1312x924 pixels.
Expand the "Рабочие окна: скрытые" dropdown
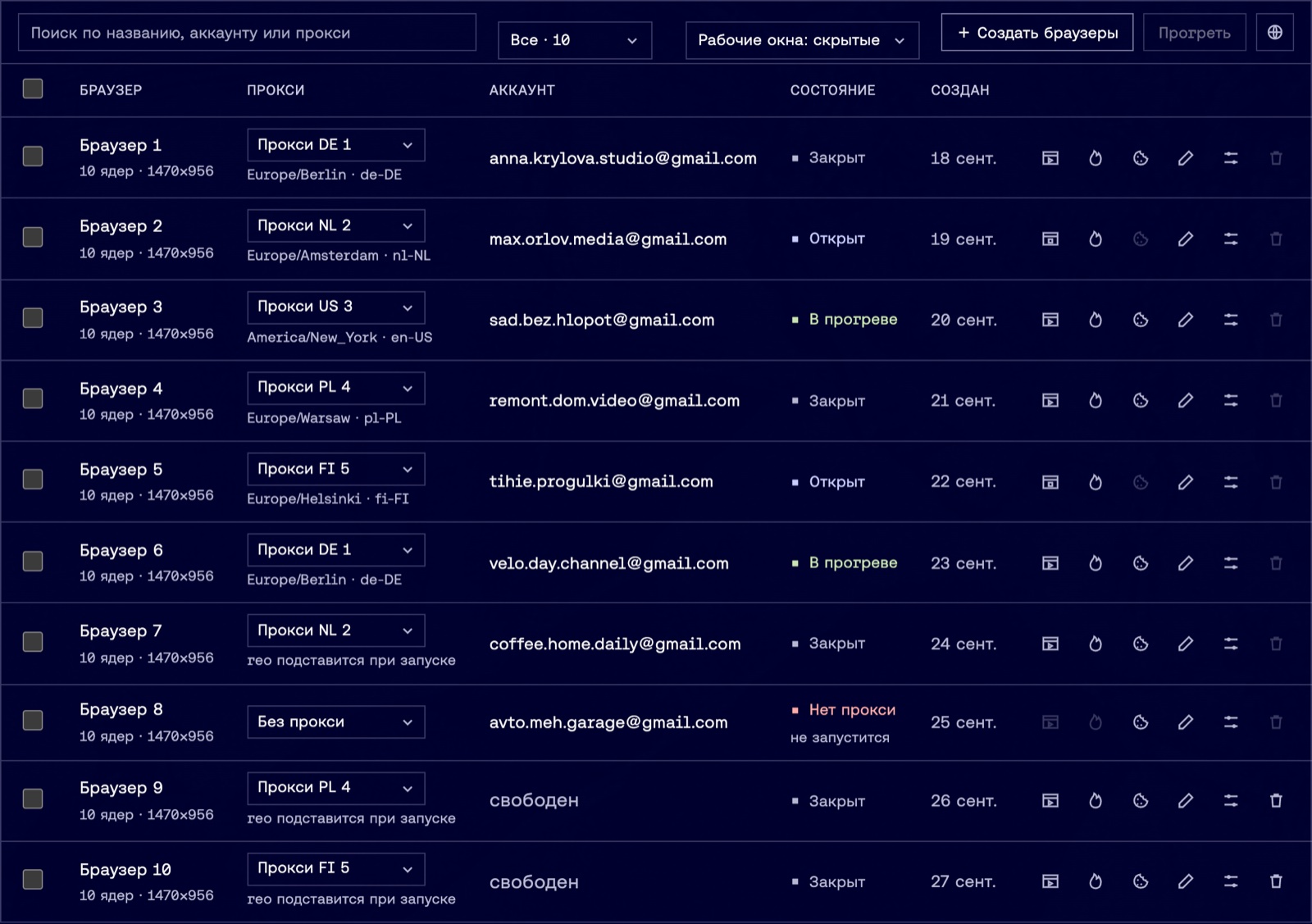coord(802,40)
